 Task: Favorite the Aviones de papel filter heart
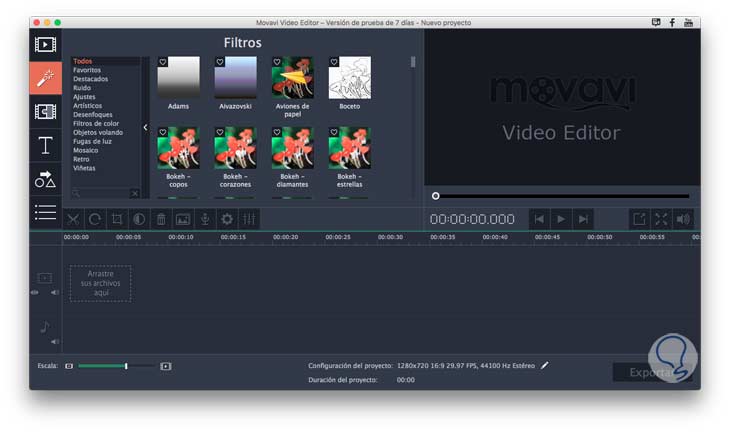pyautogui.click(x=277, y=62)
